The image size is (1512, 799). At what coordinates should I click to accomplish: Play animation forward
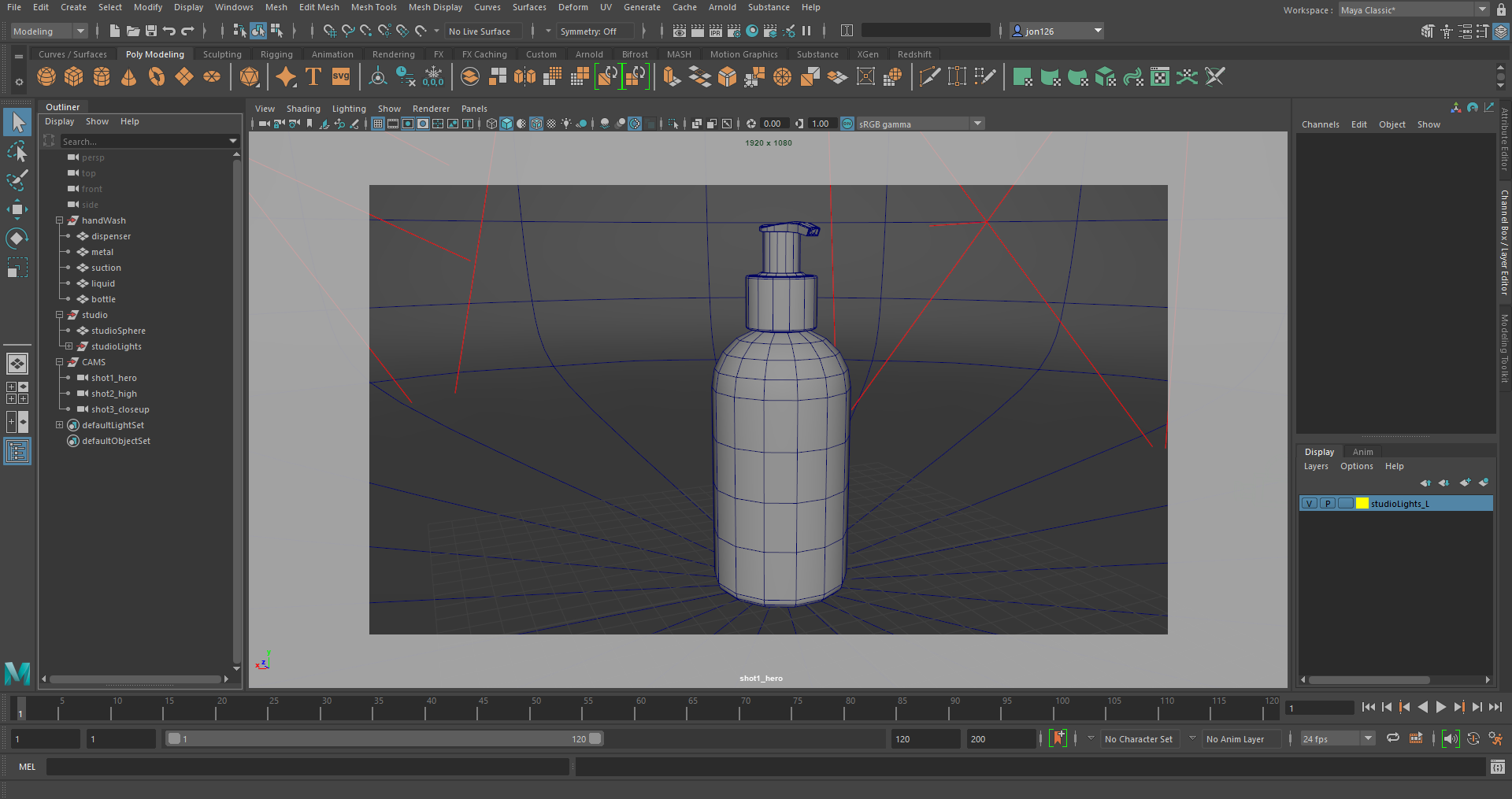pyautogui.click(x=1440, y=707)
